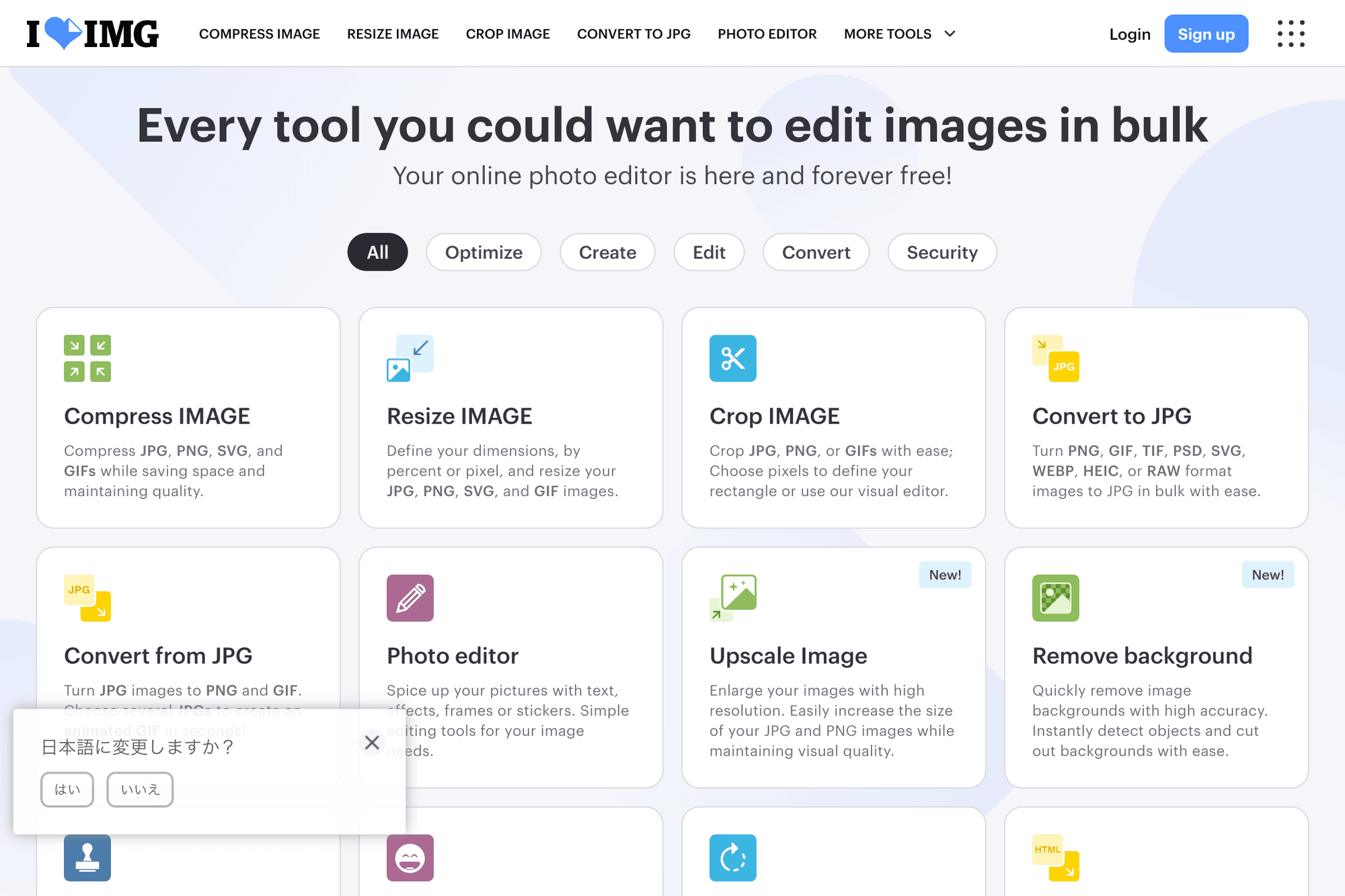
Task: Click the Convert to JPG card description text
Action: click(x=1147, y=471)
